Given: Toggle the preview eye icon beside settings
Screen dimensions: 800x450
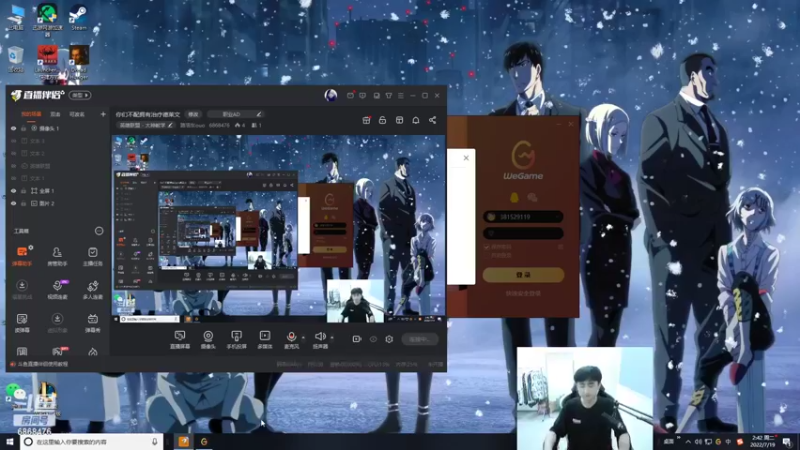Looking at the screenshot, I should pyautogui.click(x=373, y=339).
